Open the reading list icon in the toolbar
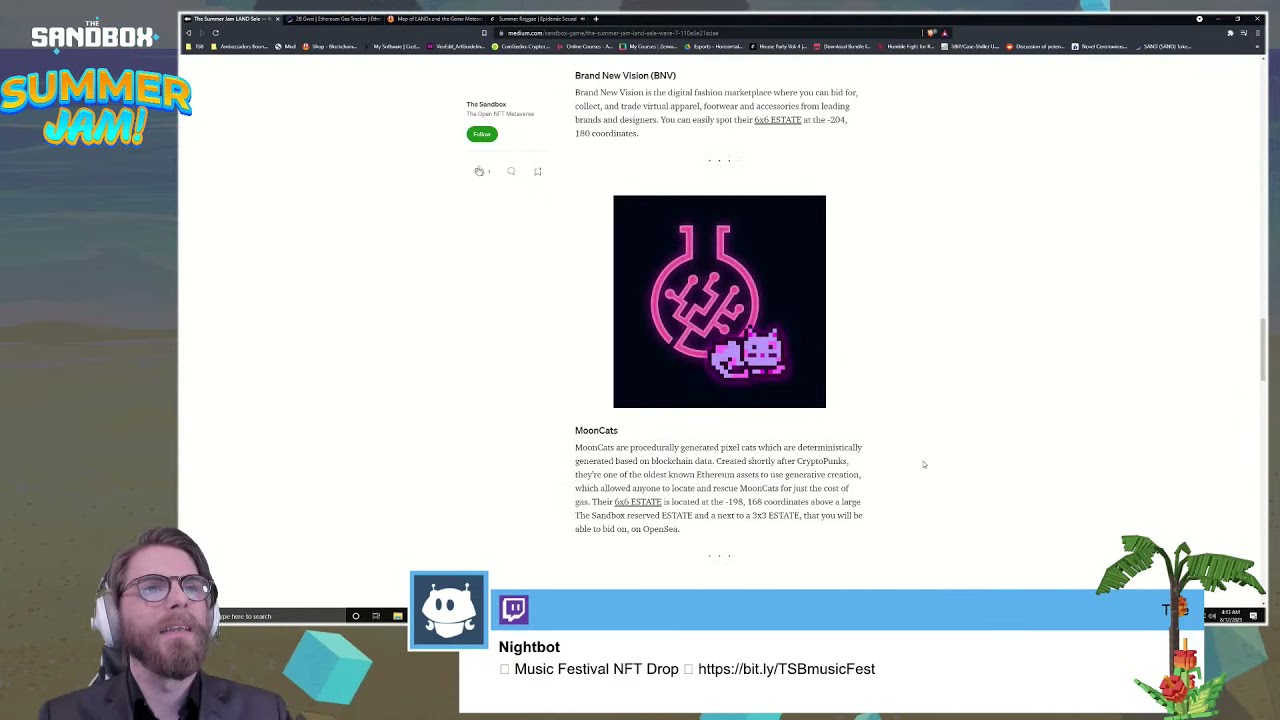This screenshot has width=1280, height=720. (x=1243, y=33)
